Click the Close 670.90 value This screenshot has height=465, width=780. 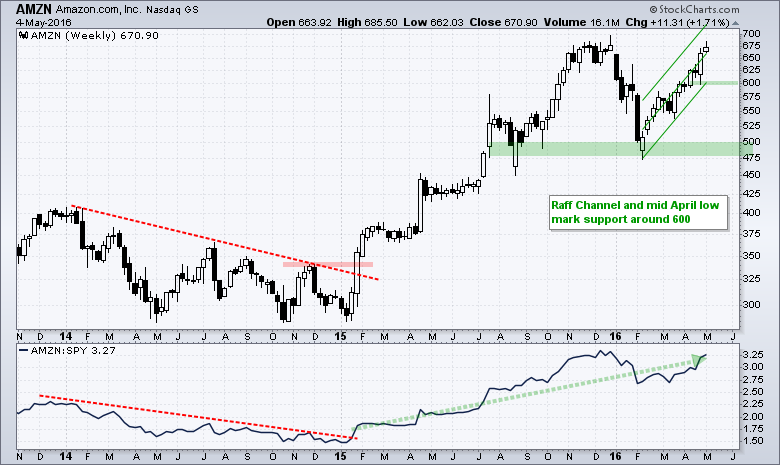click(503, 22)
